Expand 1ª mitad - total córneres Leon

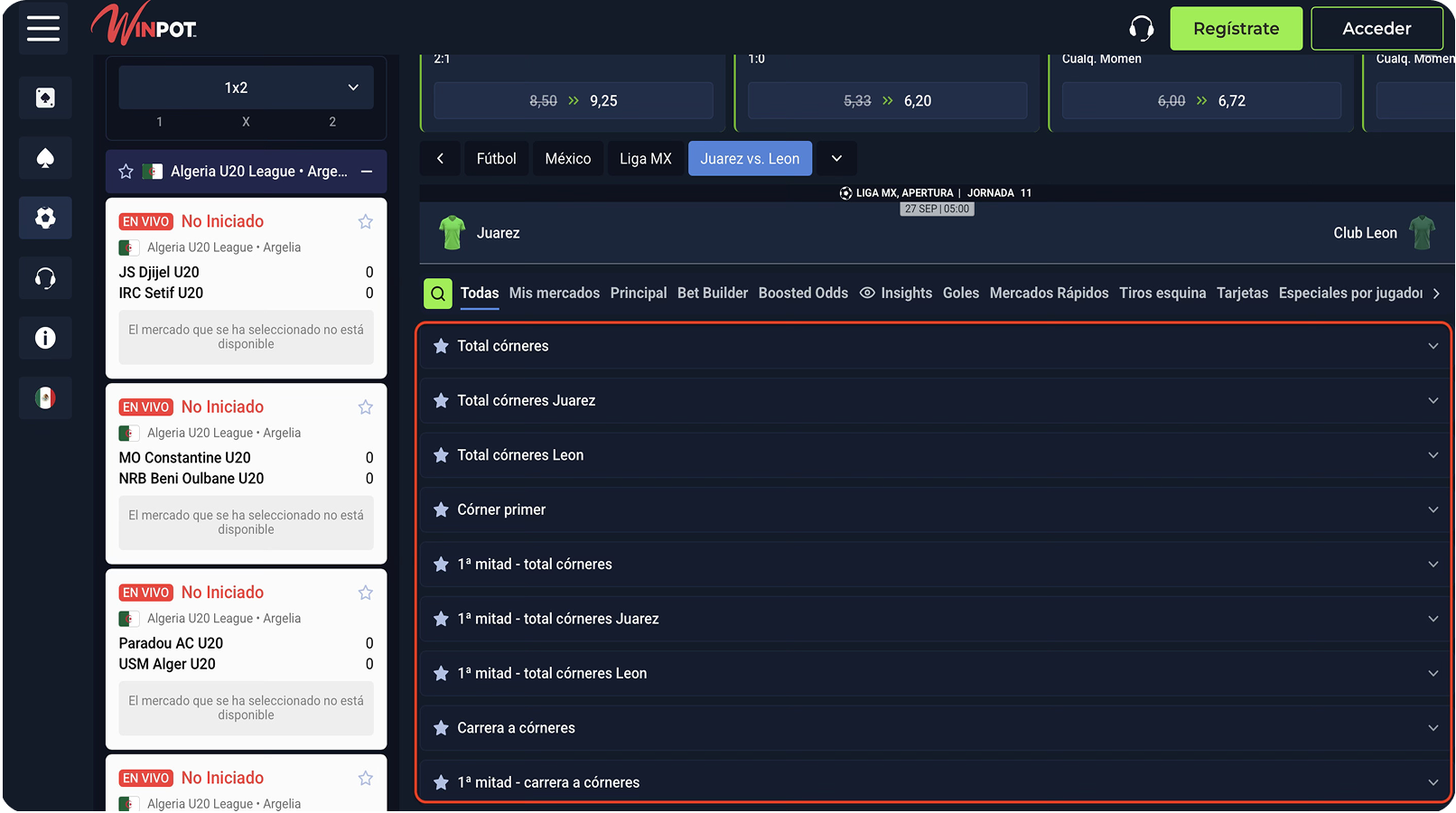click(1433, 674)
